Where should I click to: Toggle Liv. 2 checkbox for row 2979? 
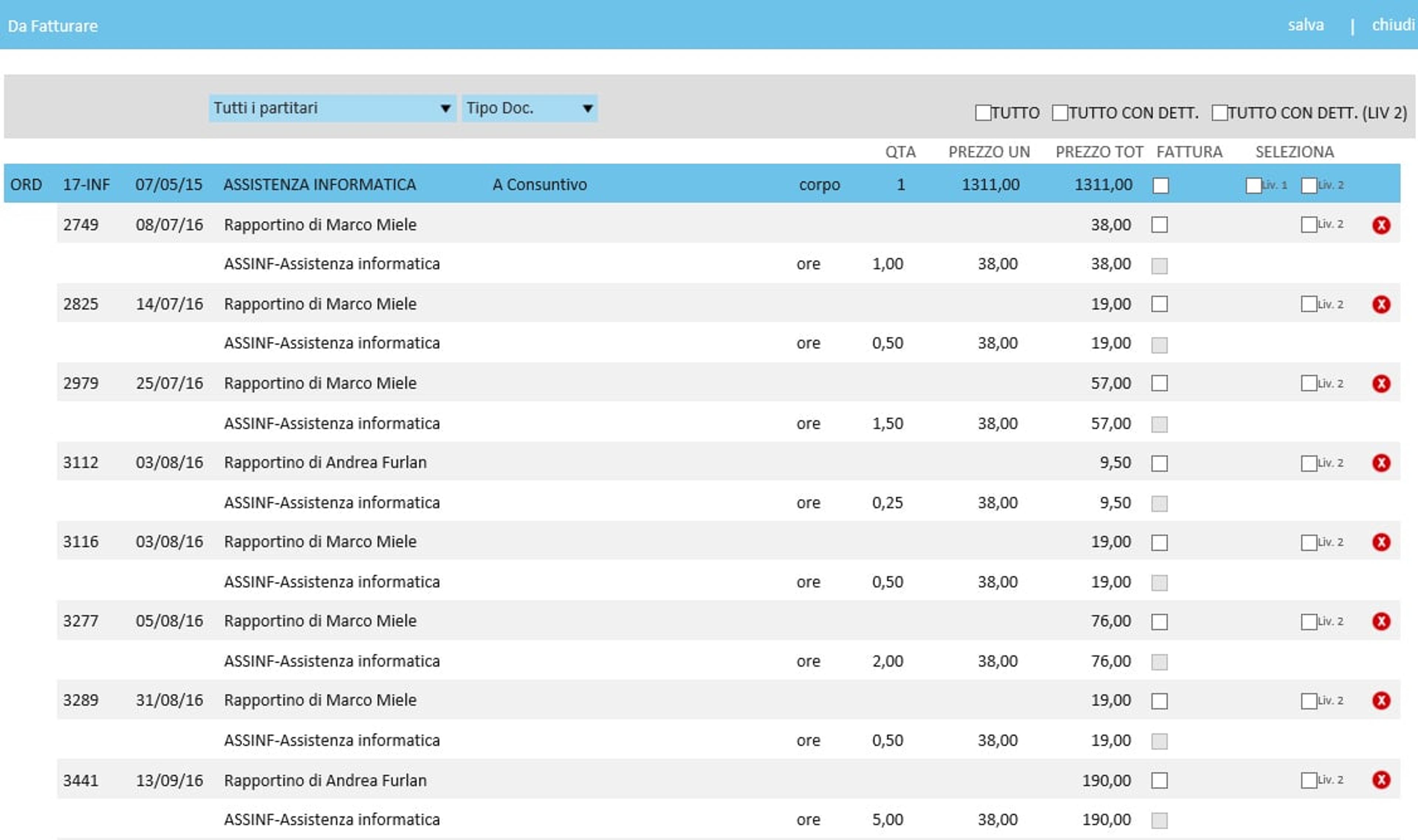[x=1309, y=383]
